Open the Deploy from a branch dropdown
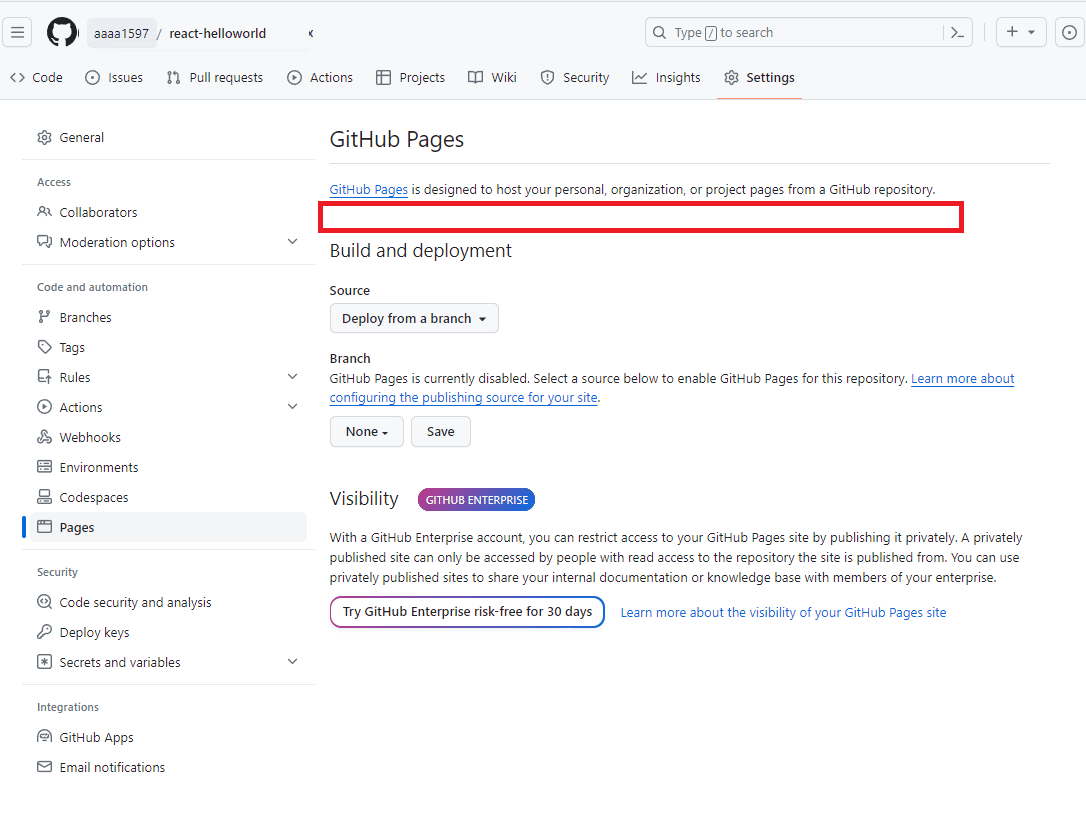The height and width of the screenshot is (821, 1086). click(414, 318)
